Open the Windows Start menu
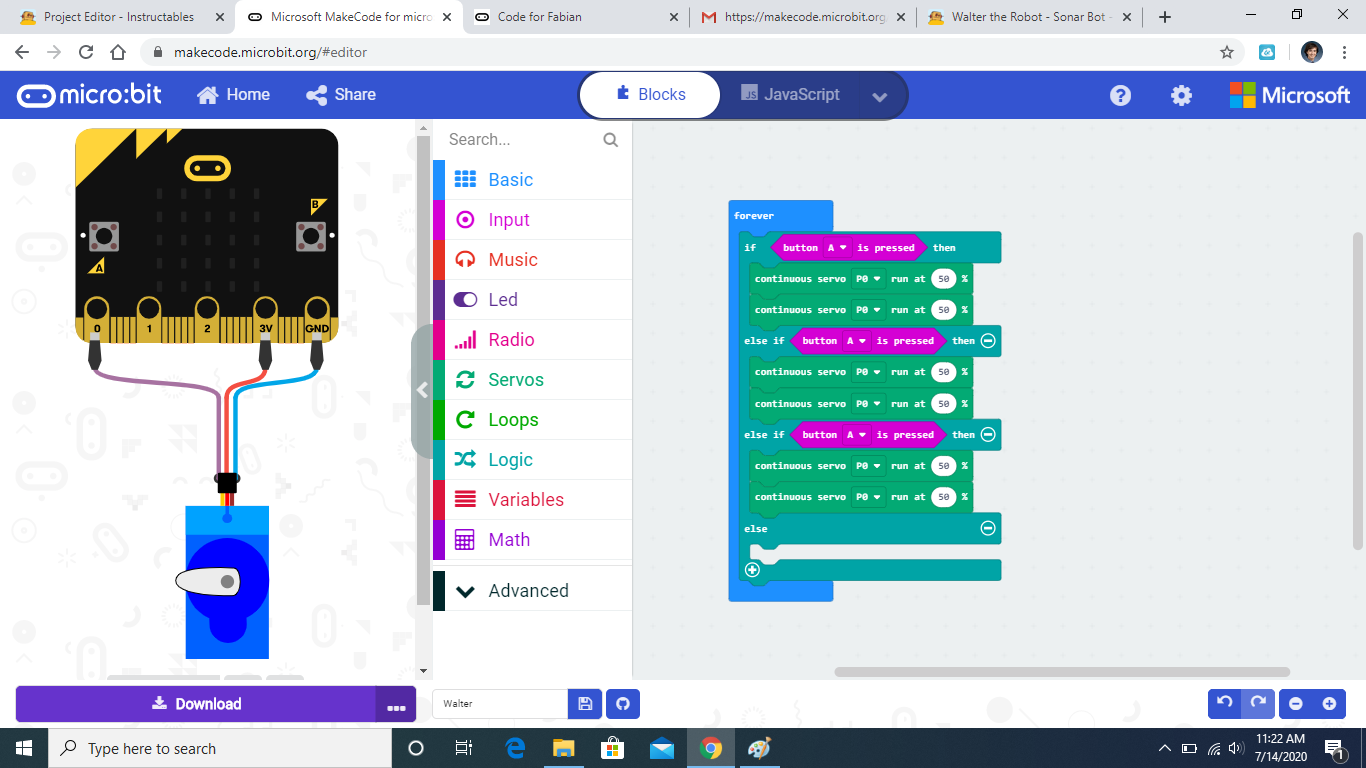The height and width of the screenshot is (768, 1366). (x=24, y=748)
